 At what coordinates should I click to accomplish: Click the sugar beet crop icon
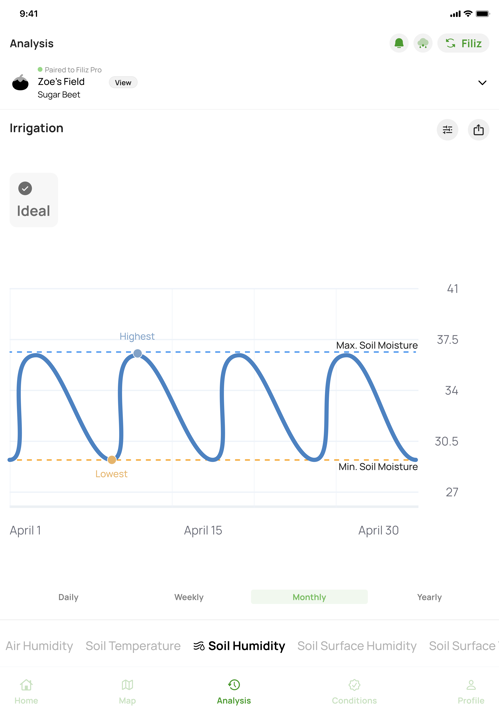tap(20, 82)
